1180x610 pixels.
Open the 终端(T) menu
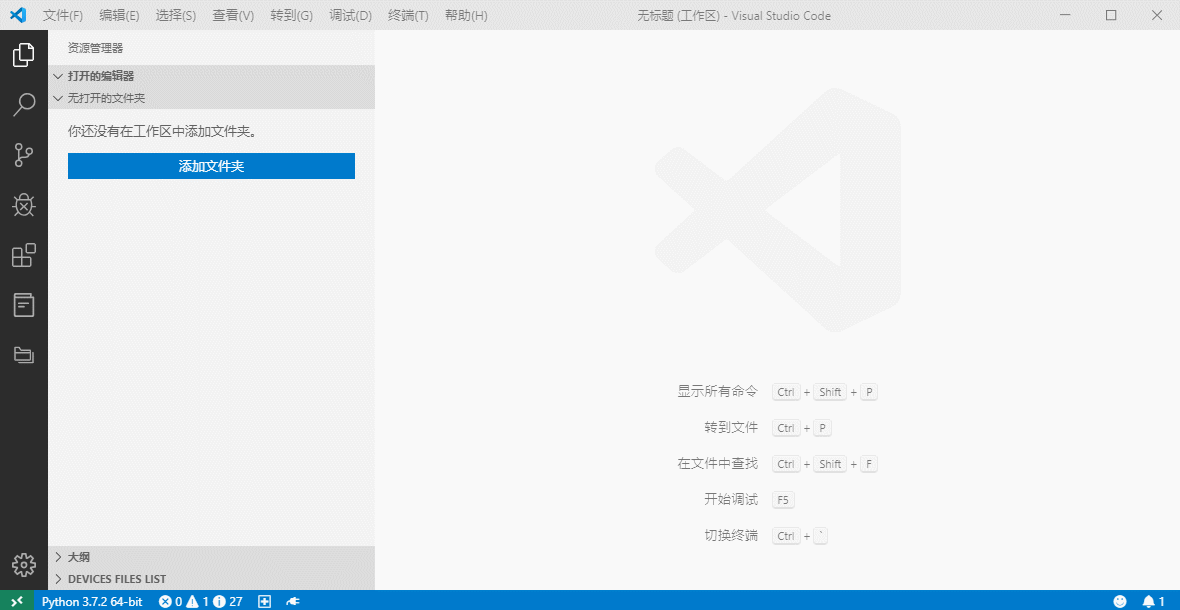coord(407,16)
